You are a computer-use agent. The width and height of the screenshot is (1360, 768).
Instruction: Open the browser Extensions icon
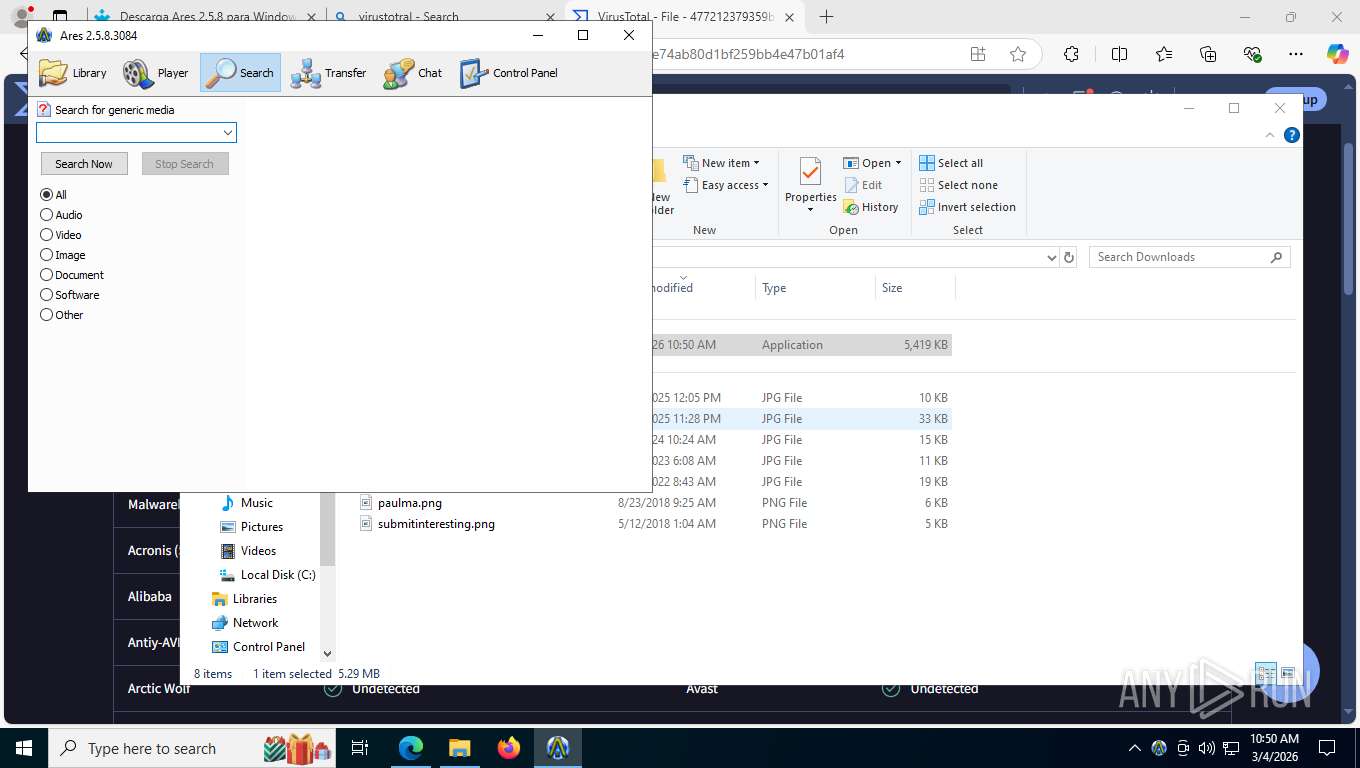pos(1071,54)
